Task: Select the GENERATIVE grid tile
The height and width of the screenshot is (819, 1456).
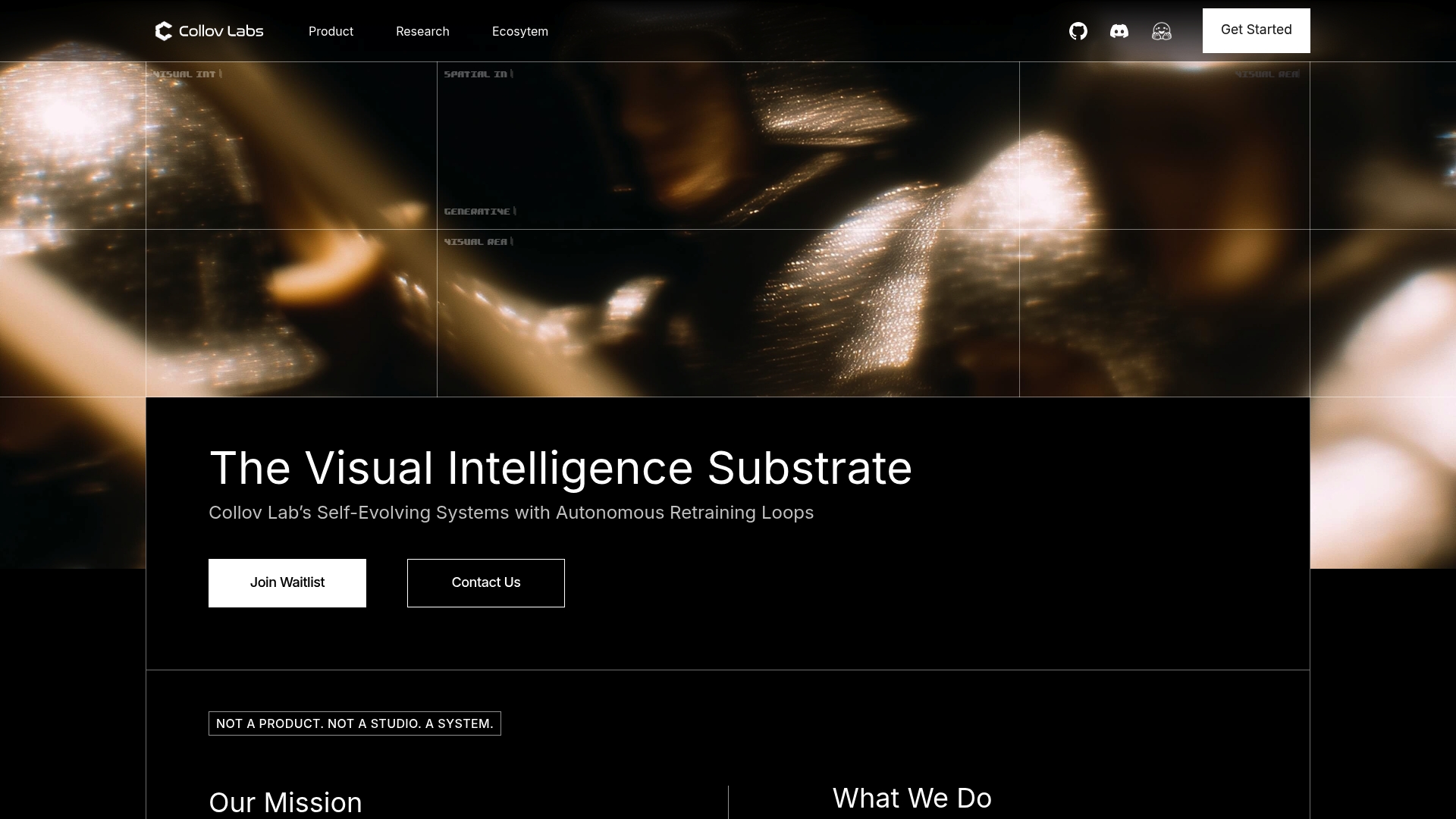Action: tap(478, 211)
